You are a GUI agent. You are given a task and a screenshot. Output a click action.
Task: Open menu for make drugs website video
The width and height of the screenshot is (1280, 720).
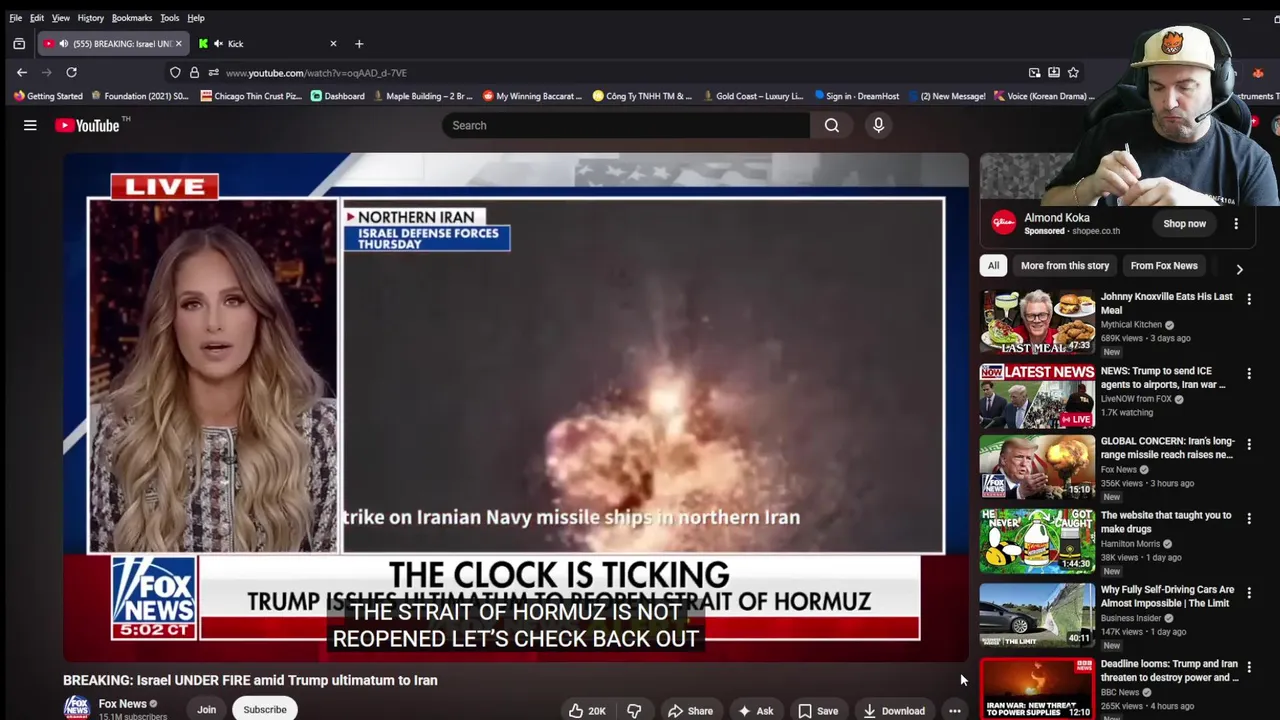1249,518
